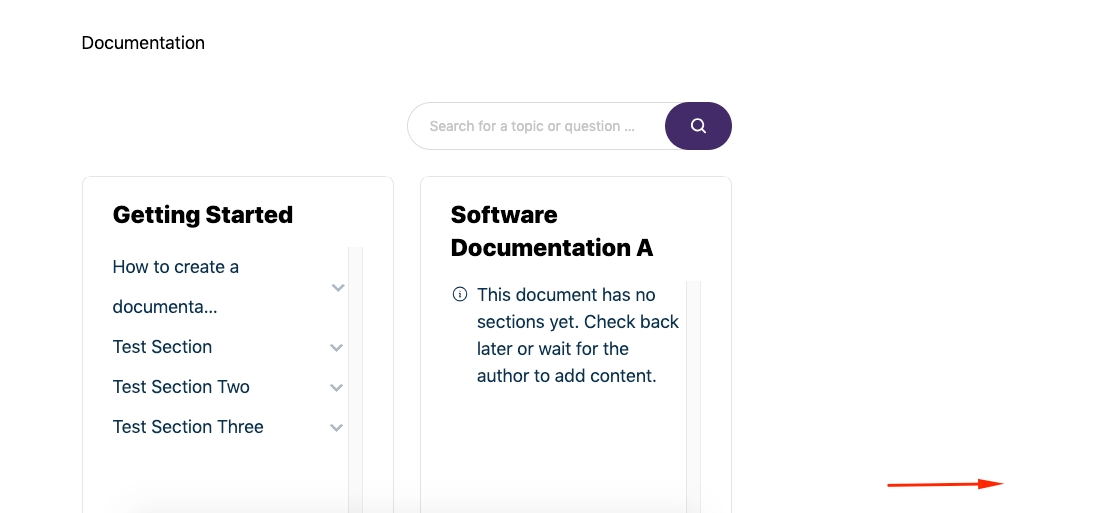The image size is (1109, 513).
Task: Open the Test Section Two link
Action: 181,387
